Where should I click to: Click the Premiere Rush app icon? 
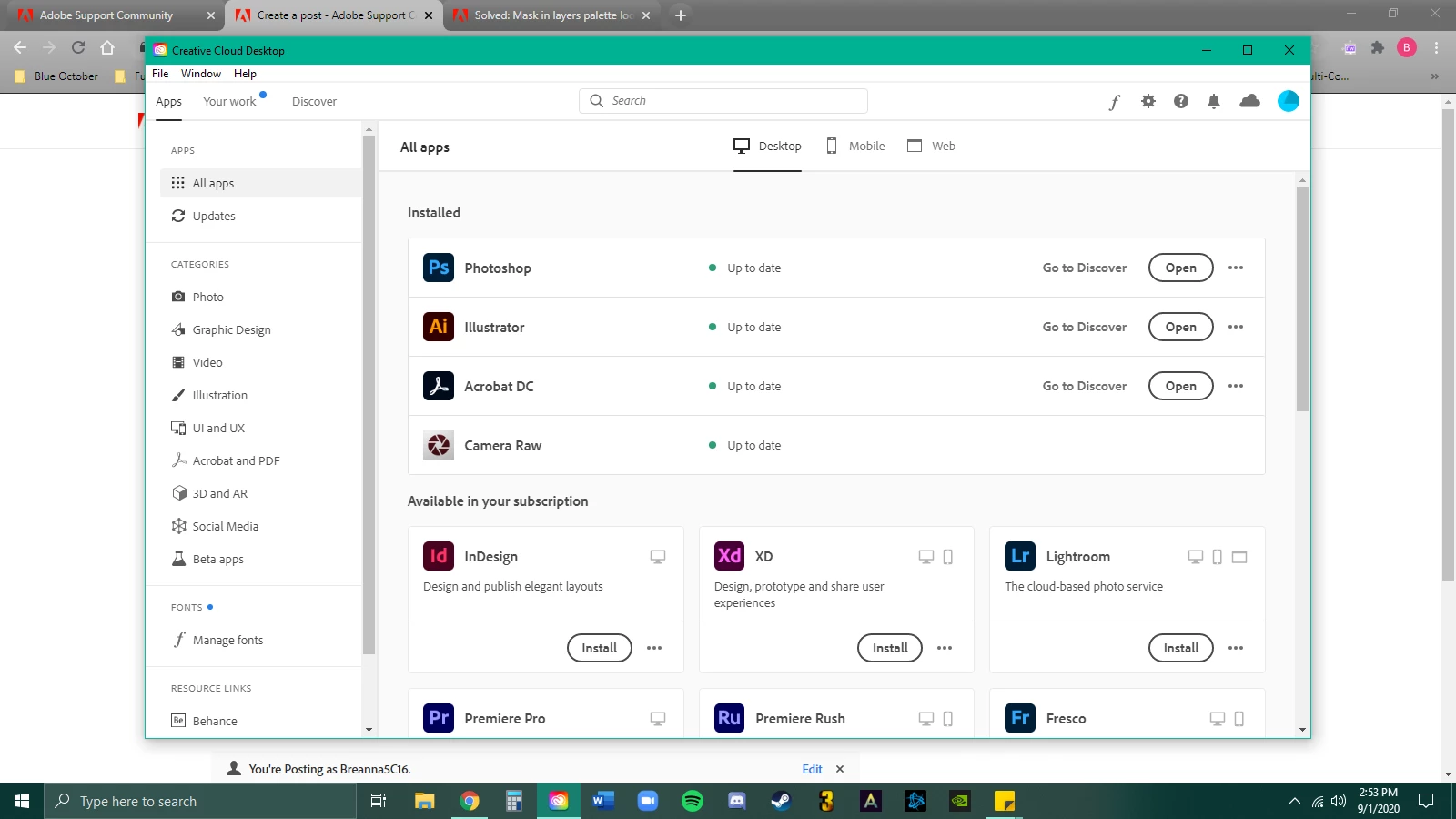730,718
